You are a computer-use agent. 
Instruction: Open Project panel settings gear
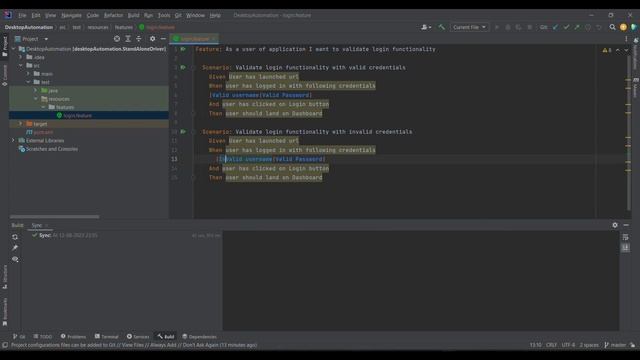(152, 39)
